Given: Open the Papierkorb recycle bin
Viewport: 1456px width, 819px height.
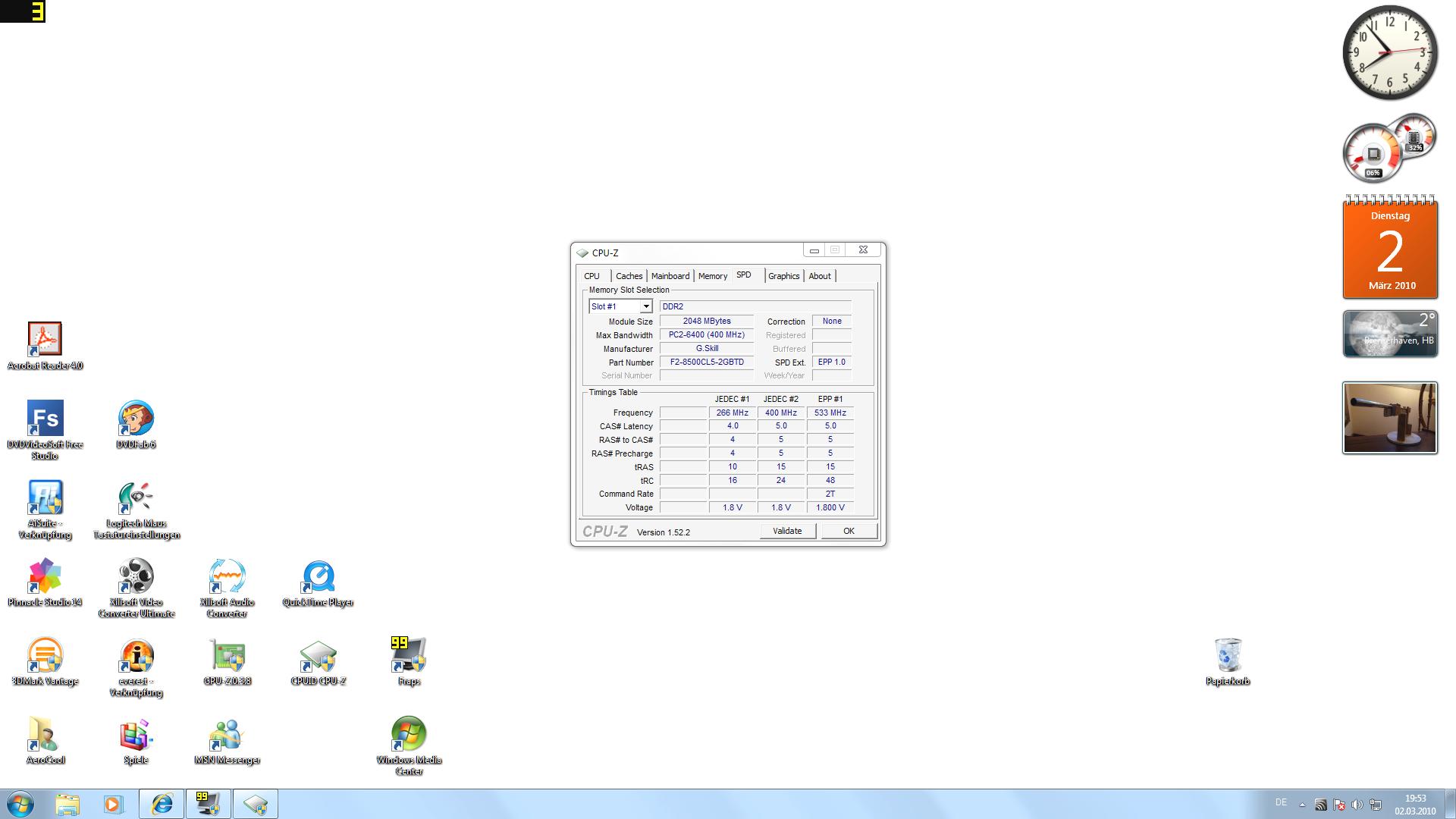Looking at the screenshot, I should coord(1228,656).
